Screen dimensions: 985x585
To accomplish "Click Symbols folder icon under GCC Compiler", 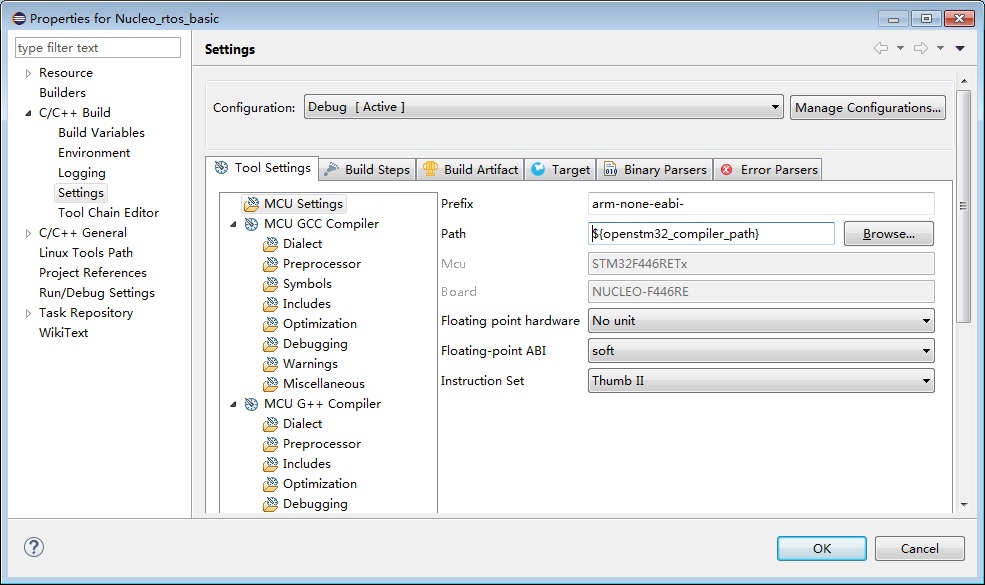I will coord(270,284).
